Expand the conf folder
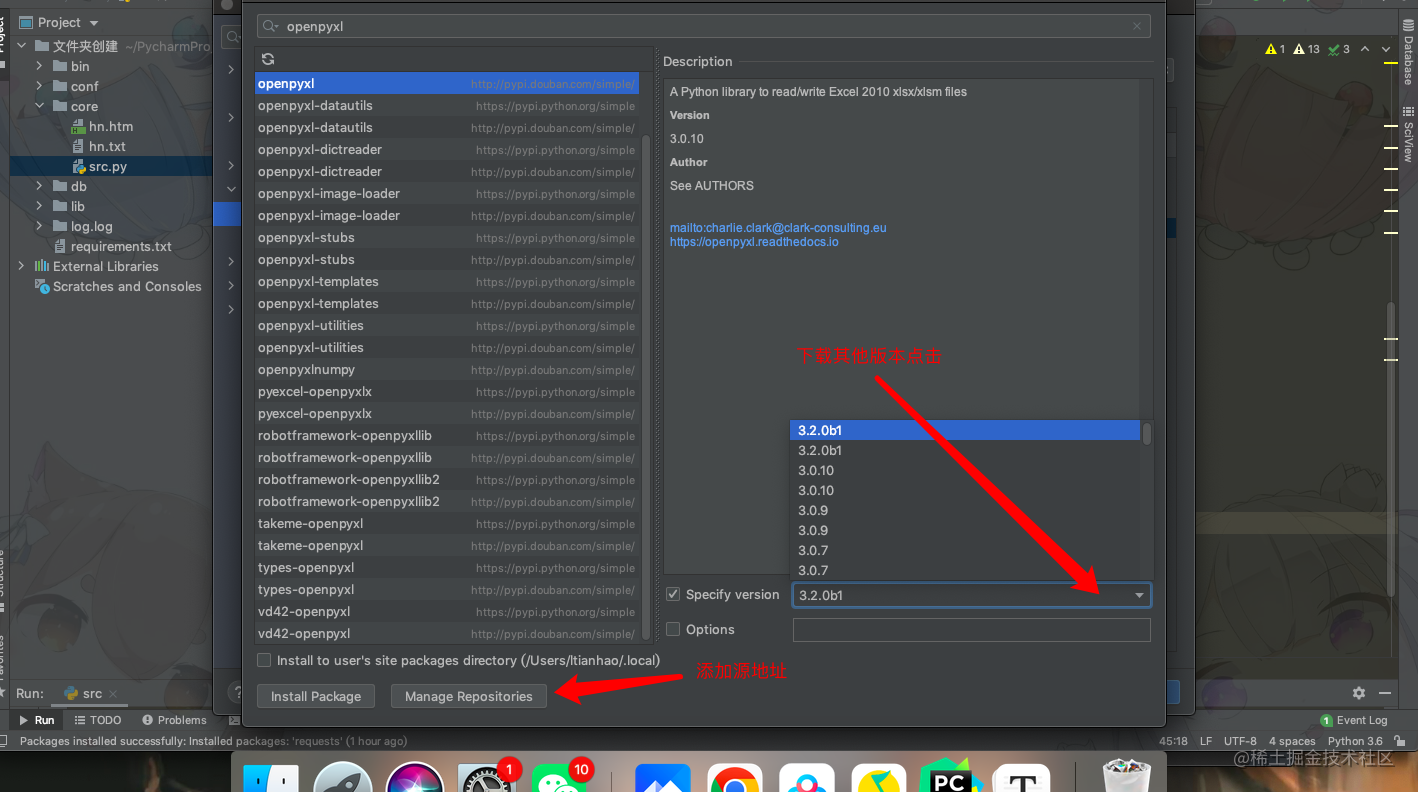Screen dimensions: 1418x792 pyautogui.click(x=39, y=86)
